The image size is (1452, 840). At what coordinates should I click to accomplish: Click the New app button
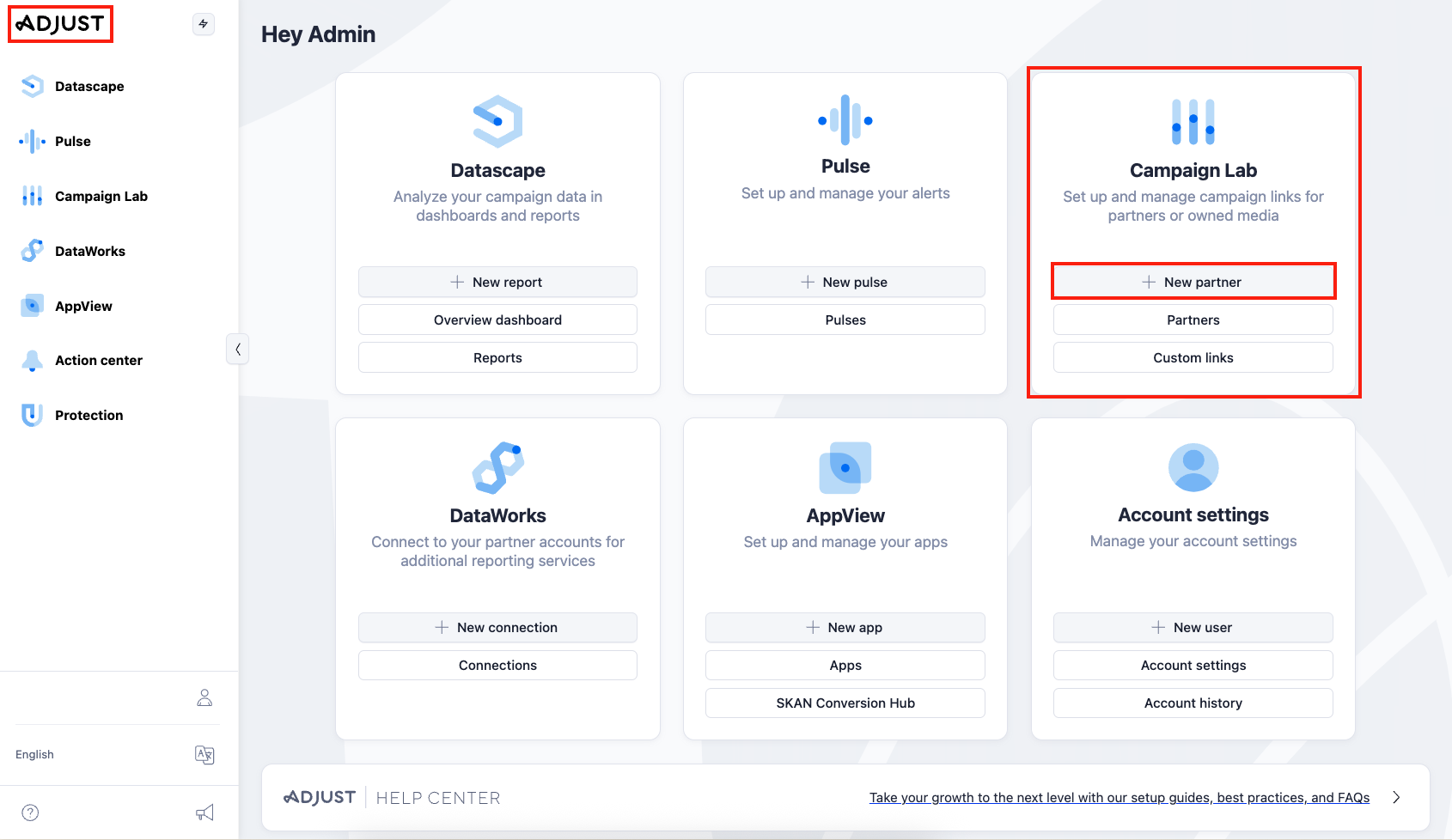tap(845, 627)
